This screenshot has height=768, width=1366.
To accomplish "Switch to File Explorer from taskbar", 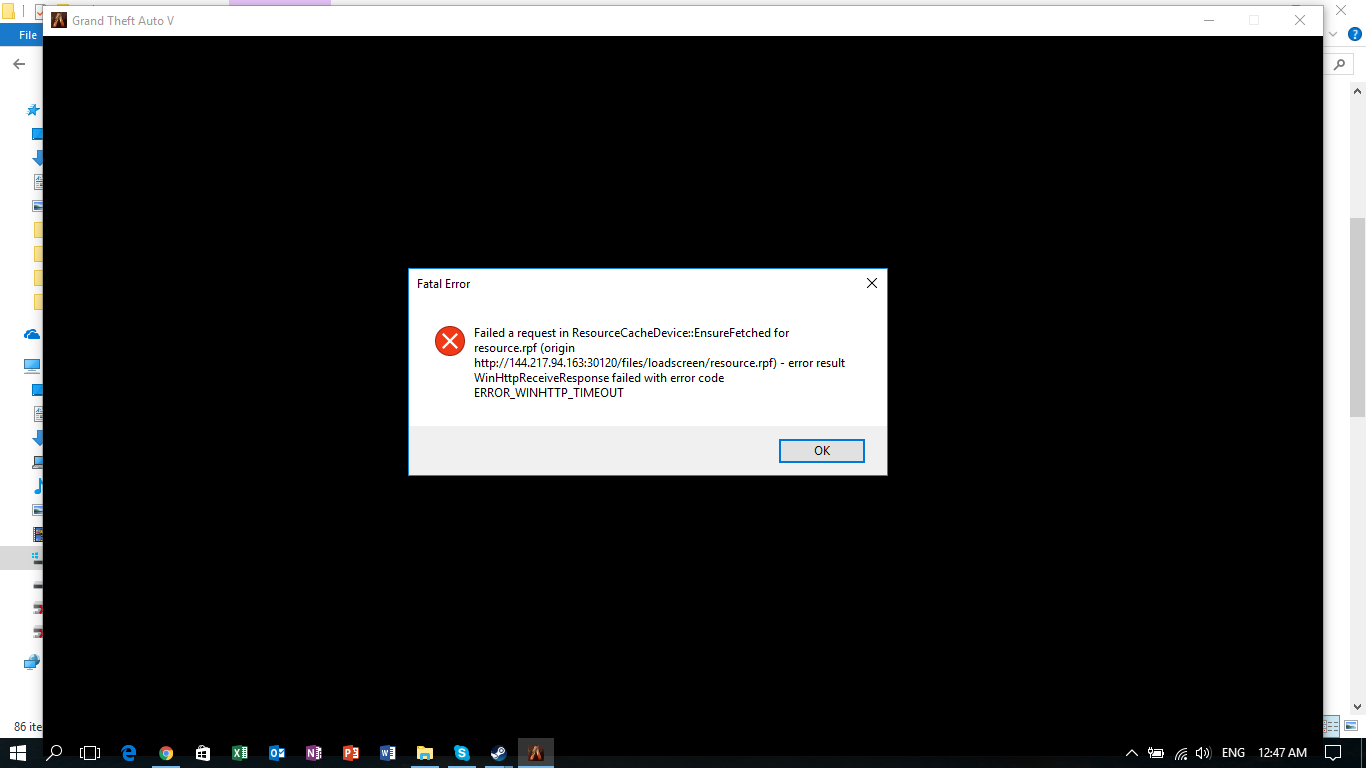I will pyautogui.click(x=425, y=753).
